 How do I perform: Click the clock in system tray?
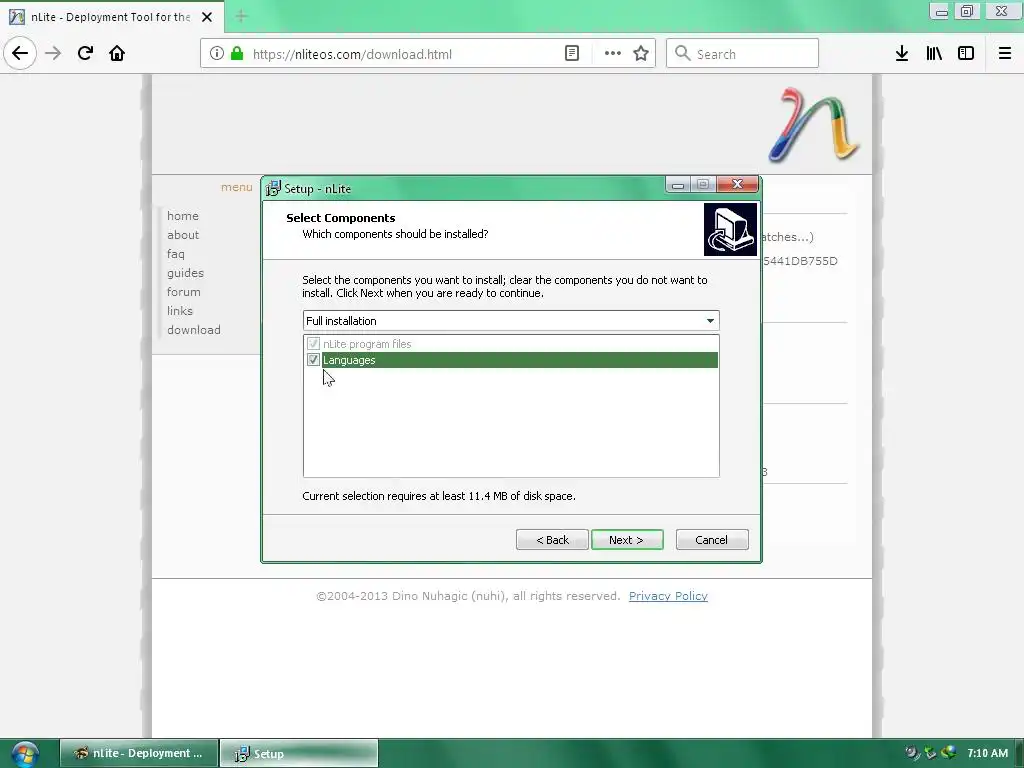pyautogui.click(x=987, y=753)
